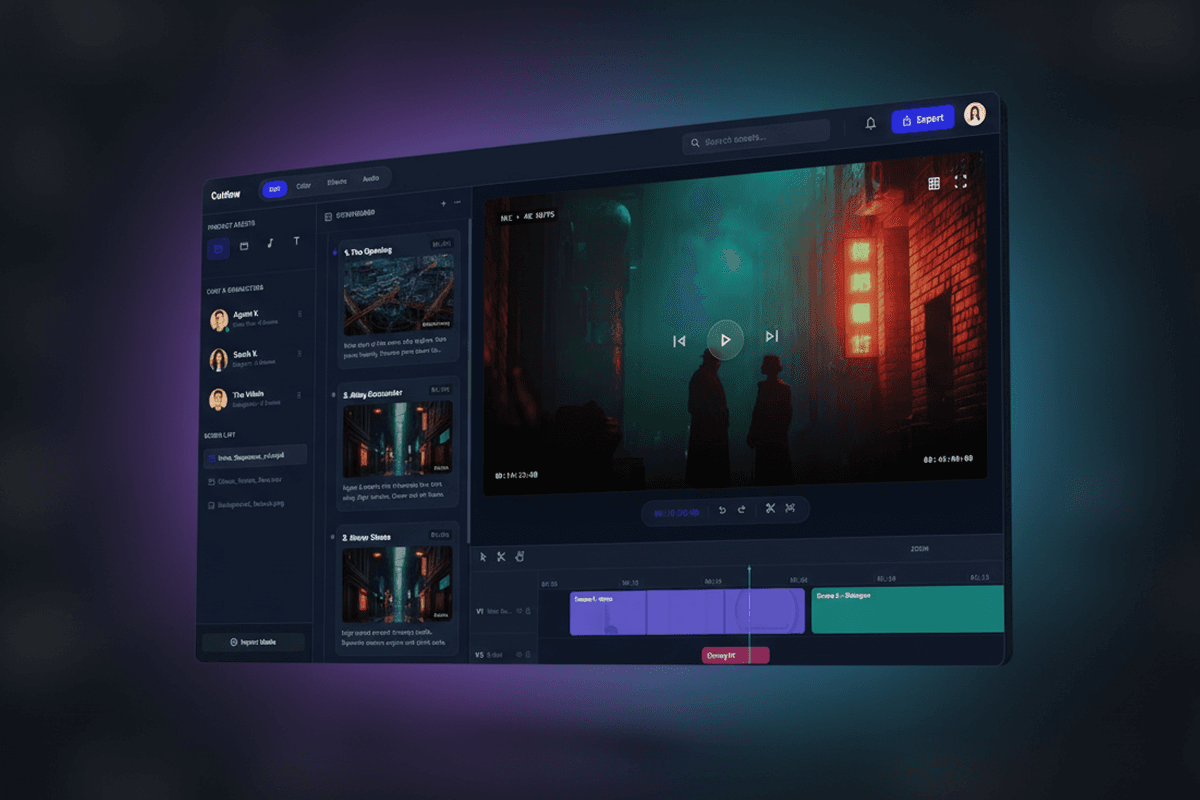Screen dimensions: 1200x800
Task: Open options for the Sarah V character
Action: pyautogui.click(x=300, y=352)
